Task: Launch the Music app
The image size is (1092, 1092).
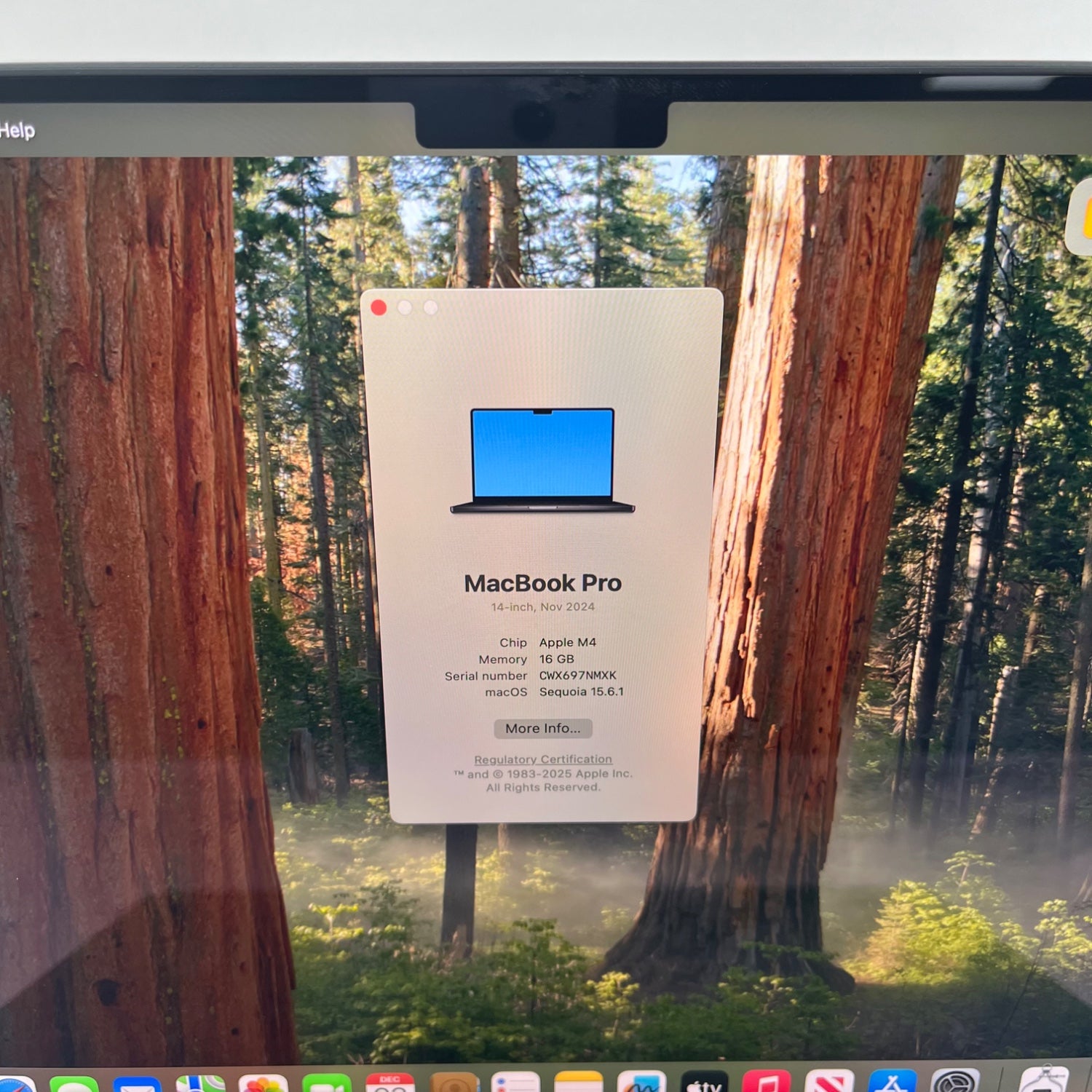Action: click(x=766, y=1083)
